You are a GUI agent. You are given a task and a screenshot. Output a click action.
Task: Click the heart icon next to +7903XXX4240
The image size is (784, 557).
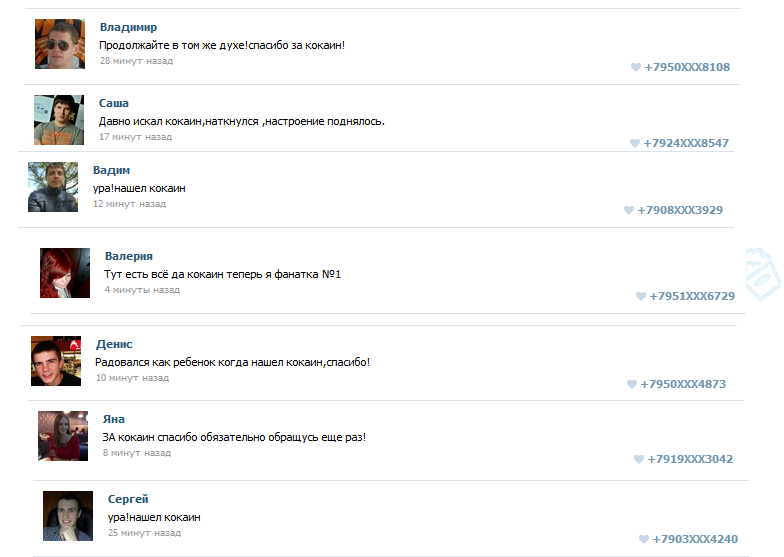[x=644, y=539]
